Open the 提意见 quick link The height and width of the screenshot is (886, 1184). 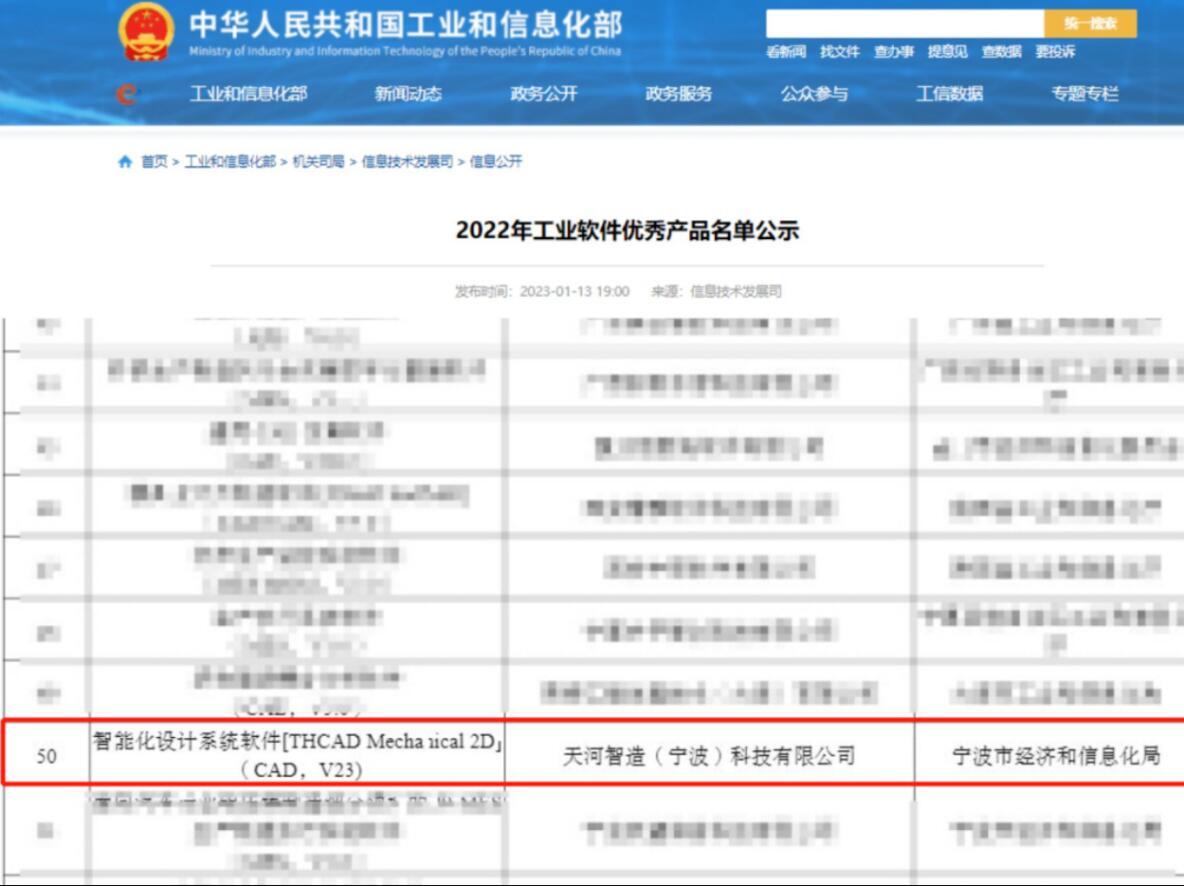click(948, 52)
